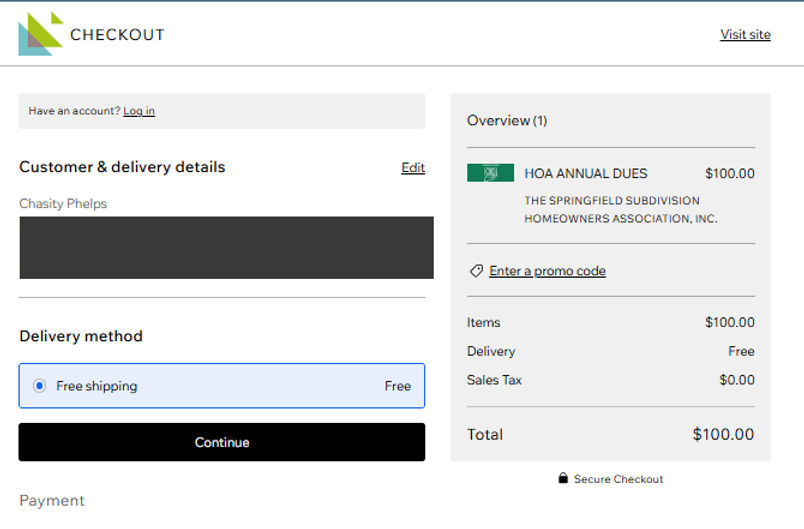
Task: Click the Log in link
Action: (x=139, y=111)
